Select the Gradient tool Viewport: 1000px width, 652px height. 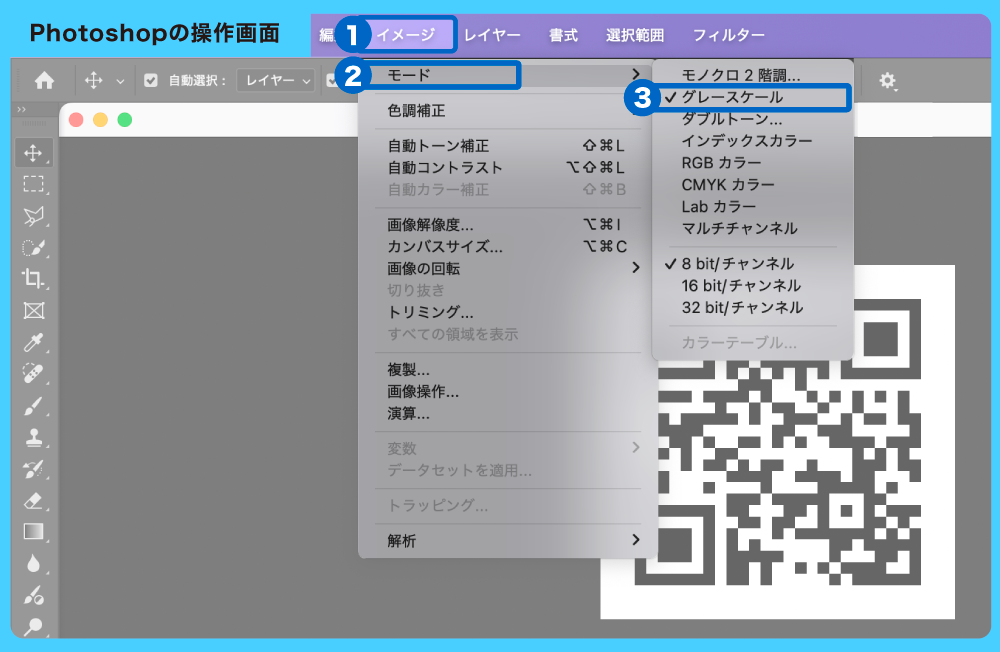(33, 531)
